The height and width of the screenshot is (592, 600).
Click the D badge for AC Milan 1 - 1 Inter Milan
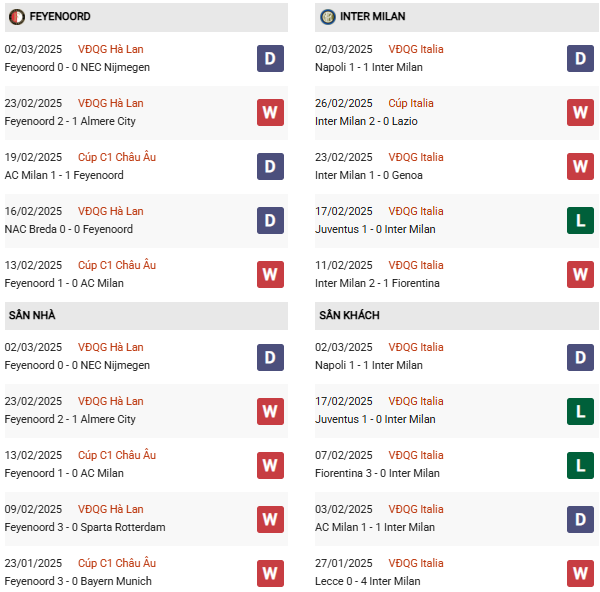580,519
